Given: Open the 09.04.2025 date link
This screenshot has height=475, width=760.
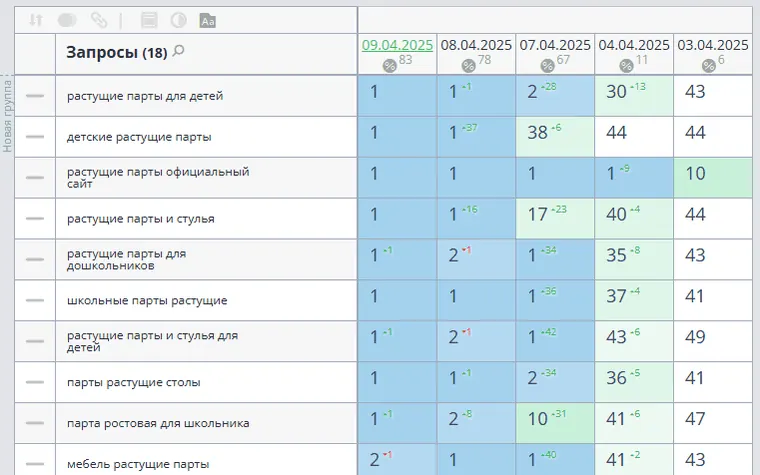Looking at the screenshot, I should pos(397,45).
